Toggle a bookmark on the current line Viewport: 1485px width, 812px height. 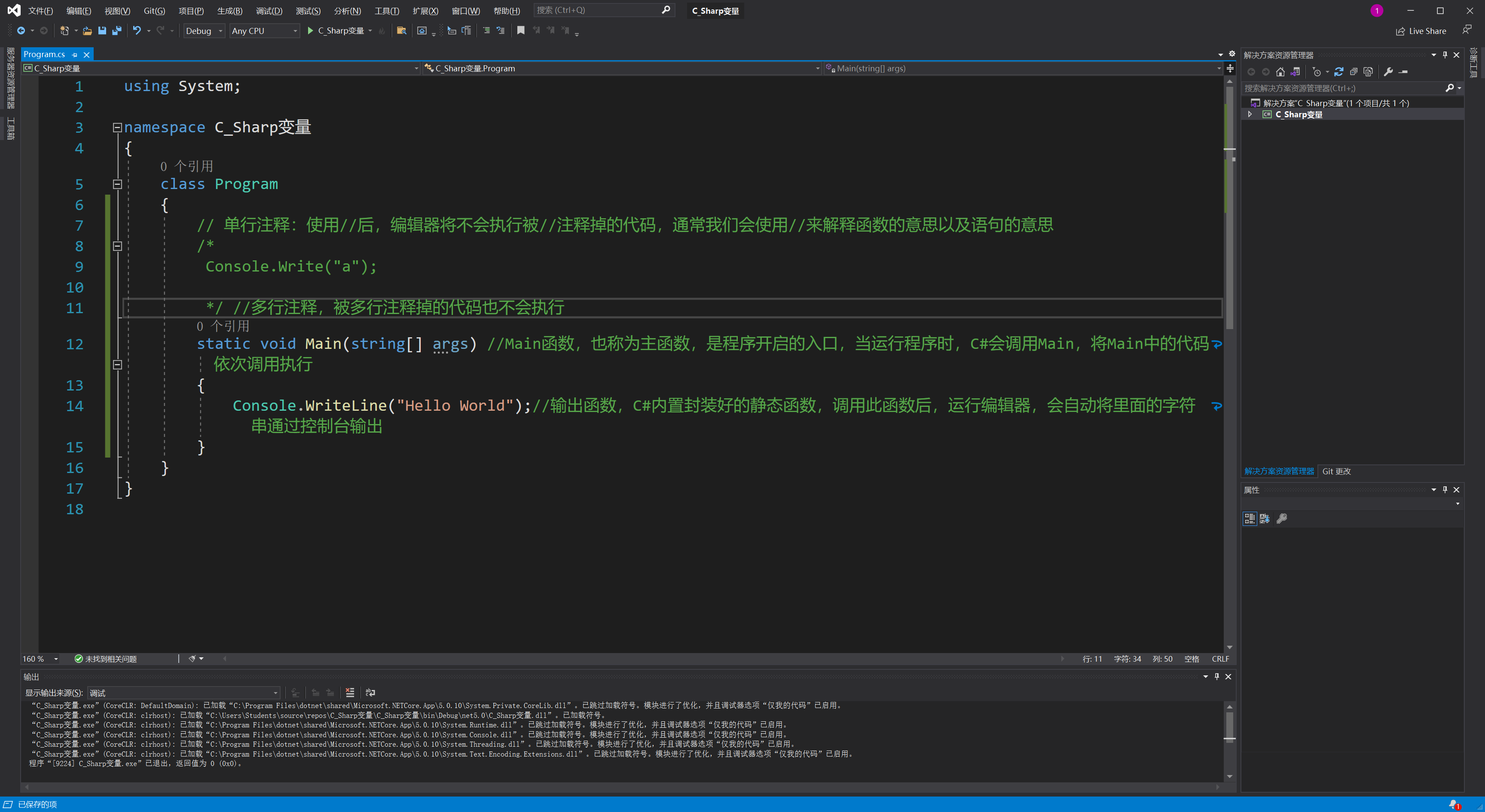[521, 31]
